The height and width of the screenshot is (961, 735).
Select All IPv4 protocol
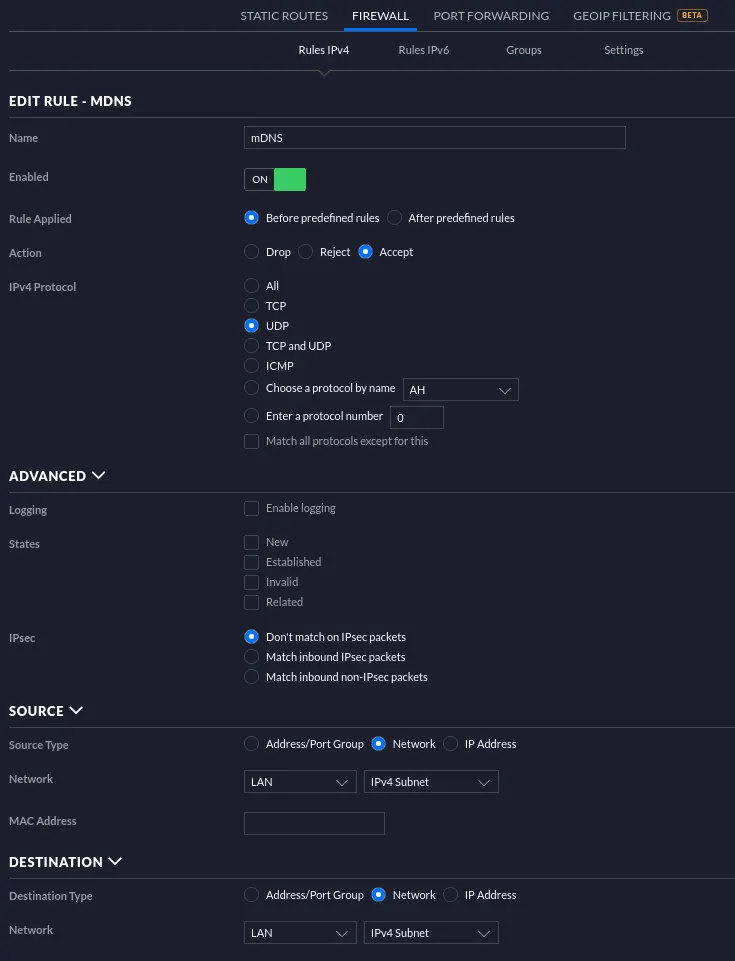pyautogui.click(x=251, y=286)
